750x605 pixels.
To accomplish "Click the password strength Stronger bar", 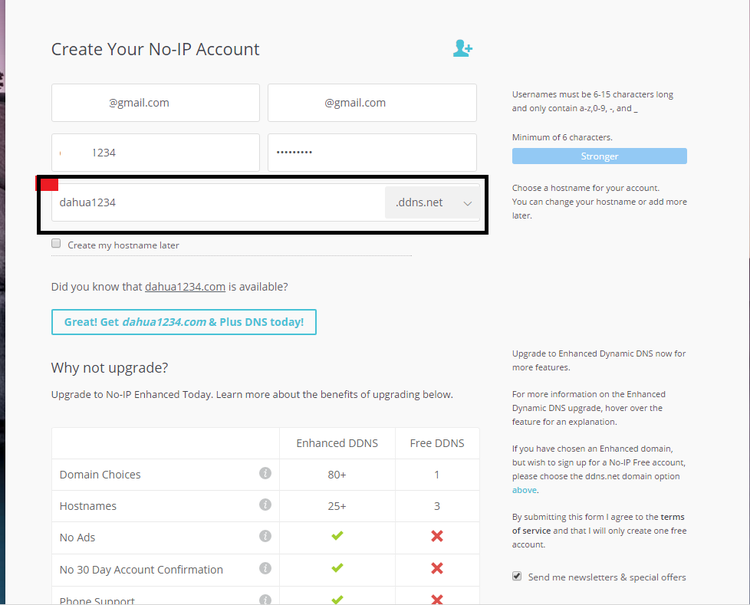I will tap(599, 156).
